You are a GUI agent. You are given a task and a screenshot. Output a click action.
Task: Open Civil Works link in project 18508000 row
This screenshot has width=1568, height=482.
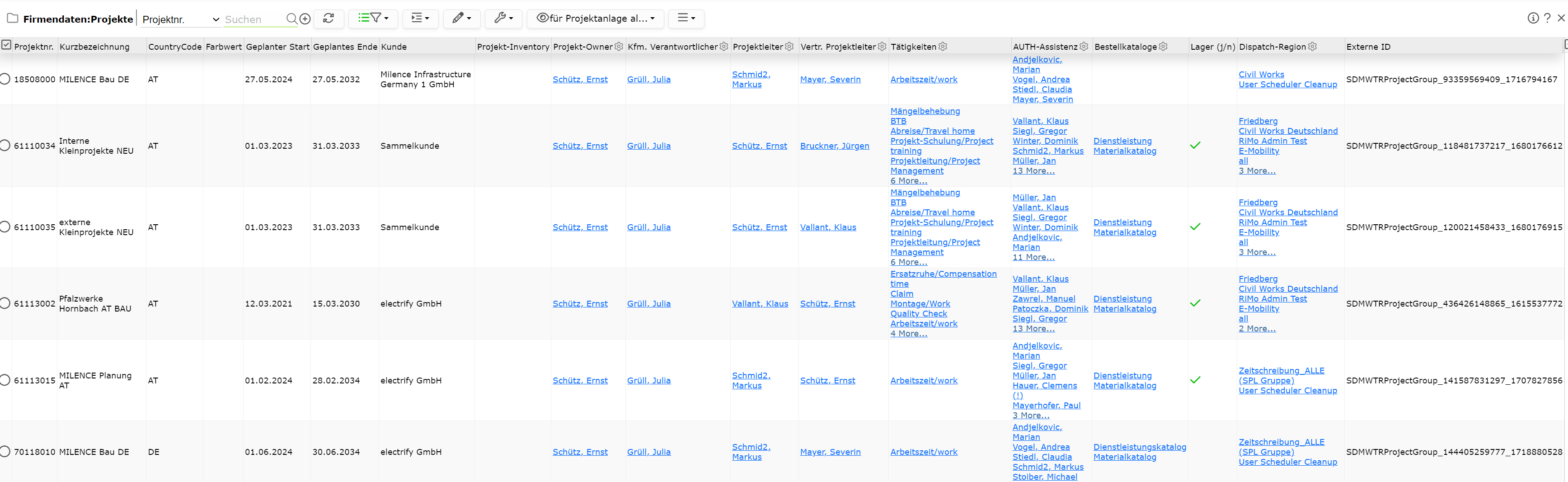coord(1261,75)
